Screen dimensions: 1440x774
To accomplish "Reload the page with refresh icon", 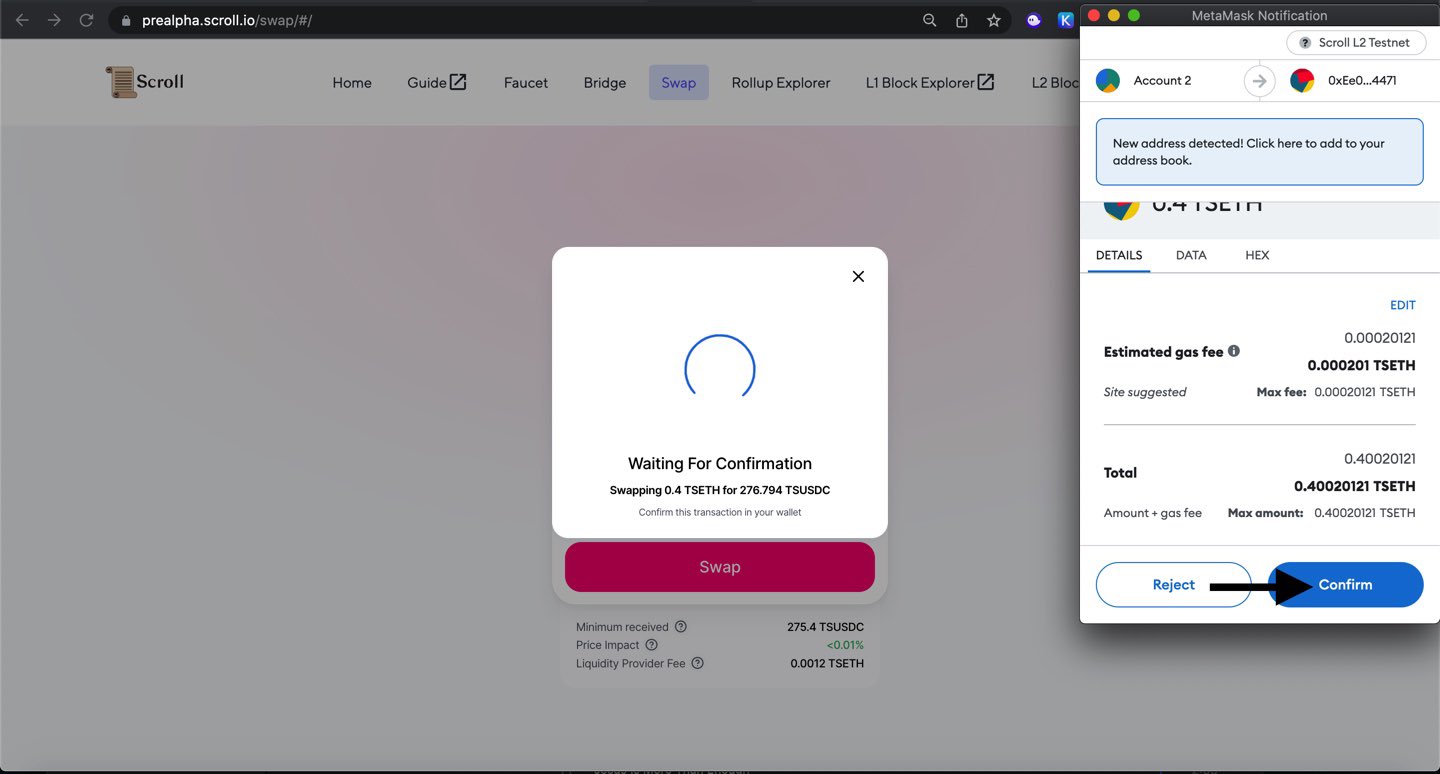I will click(x=86, y=20).
